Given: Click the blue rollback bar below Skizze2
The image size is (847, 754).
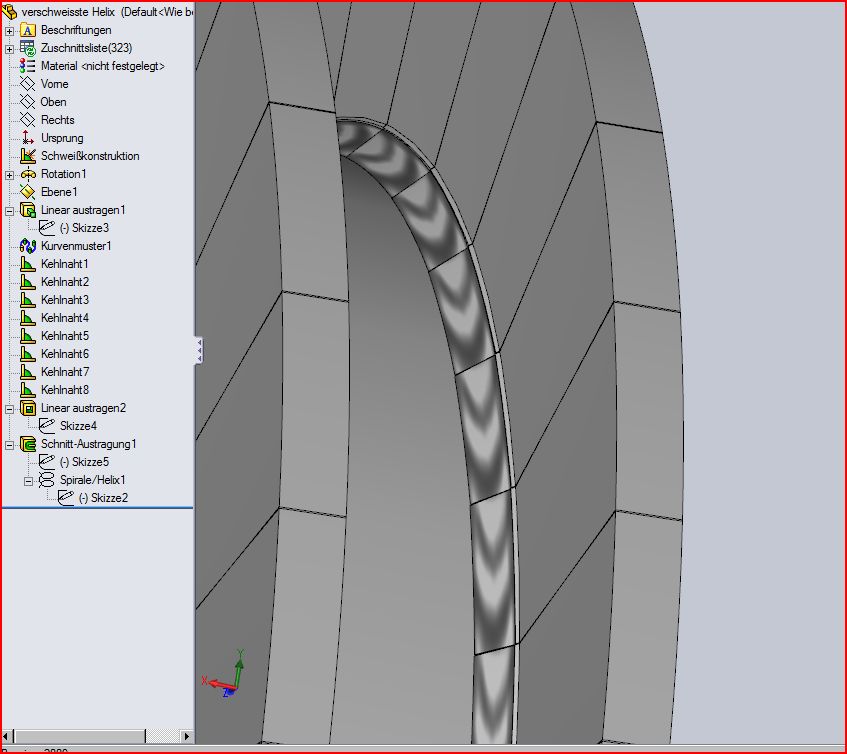Looking at the screenshot, I should pos(97,508).
